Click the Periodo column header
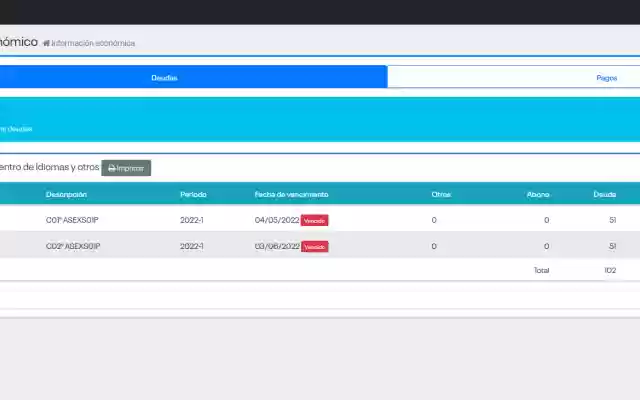 pos(193,194)
